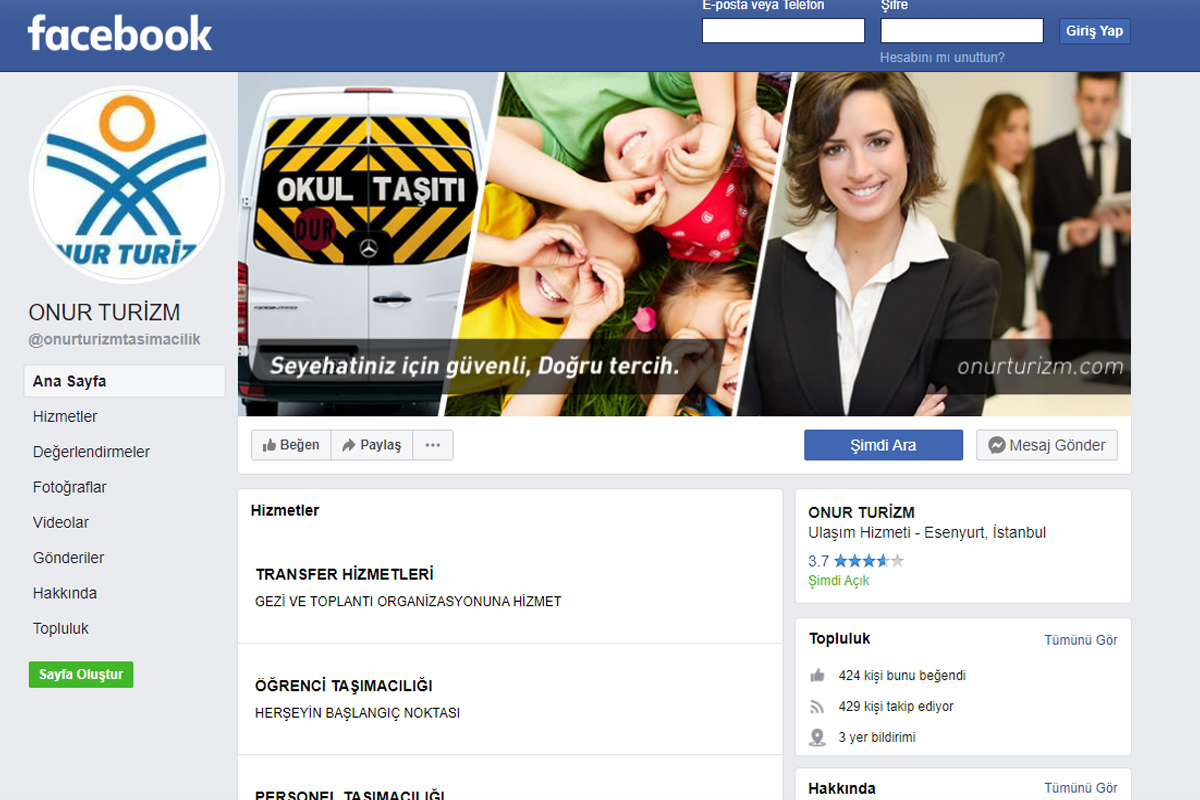Click the Beğen like button
1200x800 pixels.
coord(291,445)
